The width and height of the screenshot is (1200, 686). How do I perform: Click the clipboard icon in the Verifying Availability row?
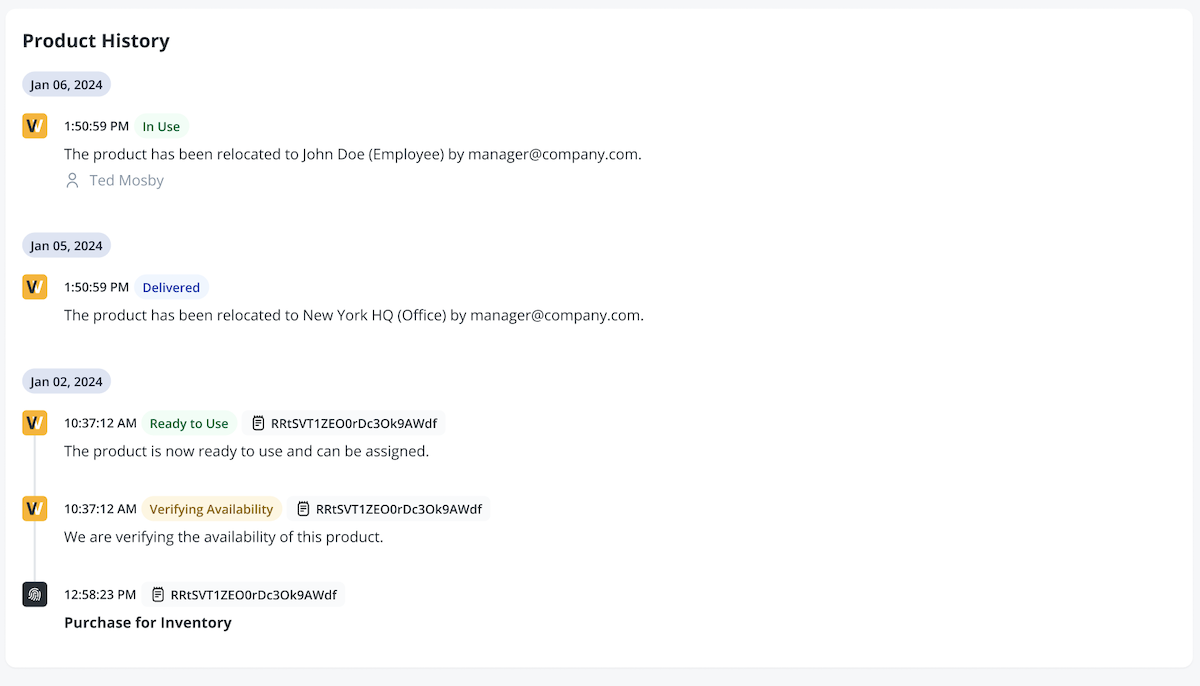[x=303, y=509]
